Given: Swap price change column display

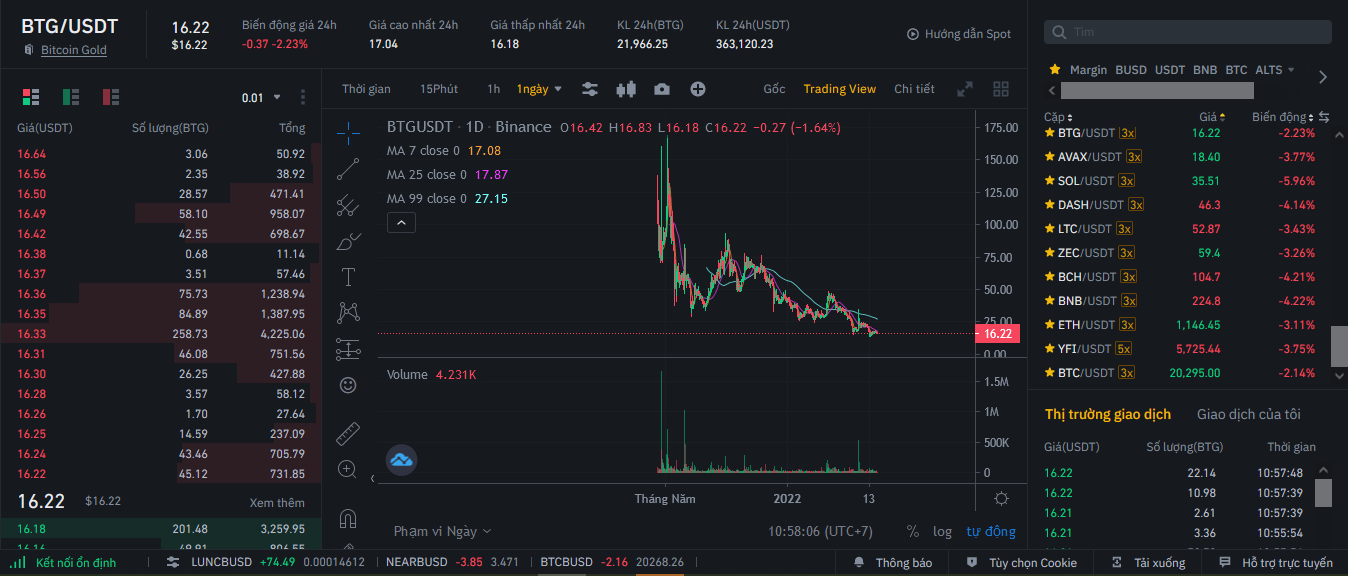Looking at the screenshot, I should (x=1324, y=117).
